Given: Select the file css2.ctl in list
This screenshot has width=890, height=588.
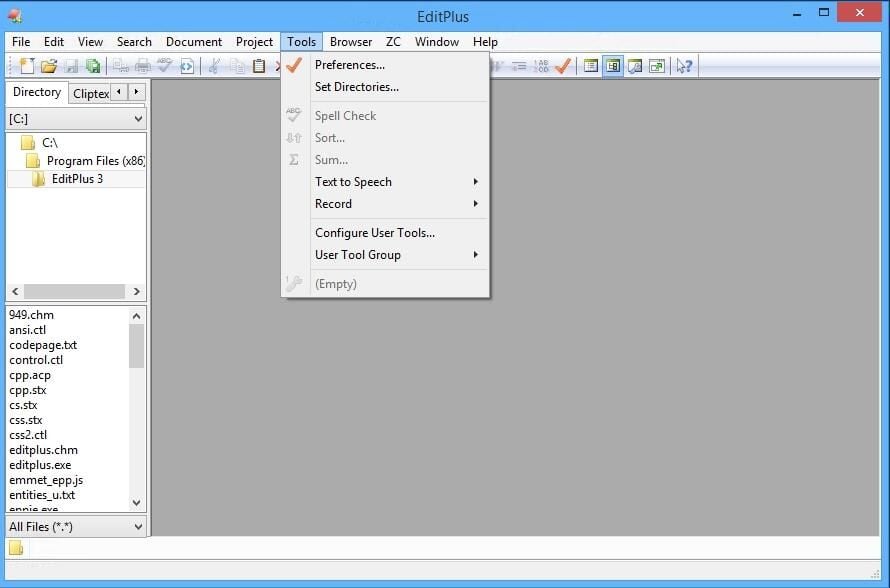Looking at the screenshot, I should click(28, 435).
